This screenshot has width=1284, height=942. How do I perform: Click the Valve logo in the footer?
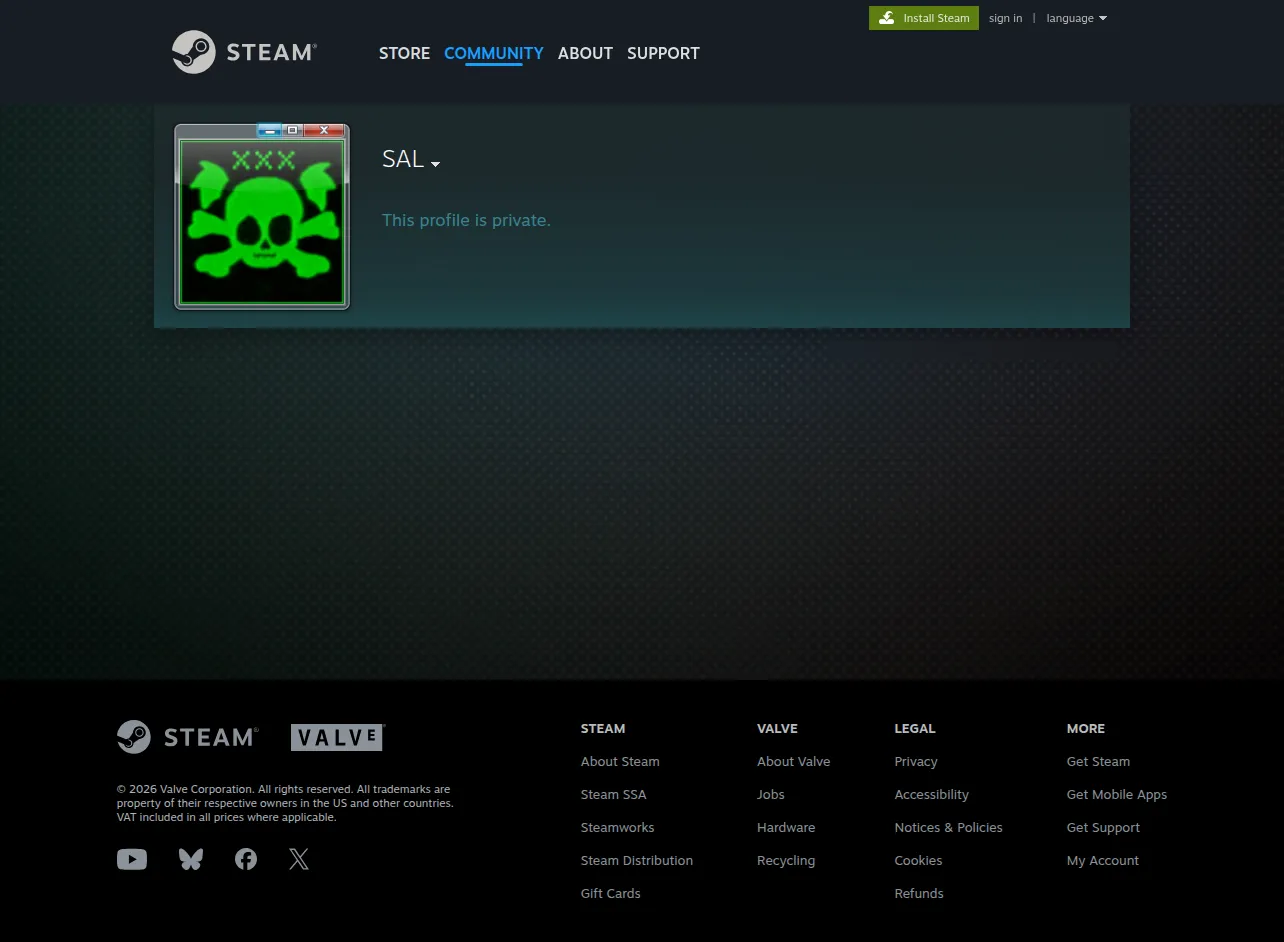coord(338,737)
